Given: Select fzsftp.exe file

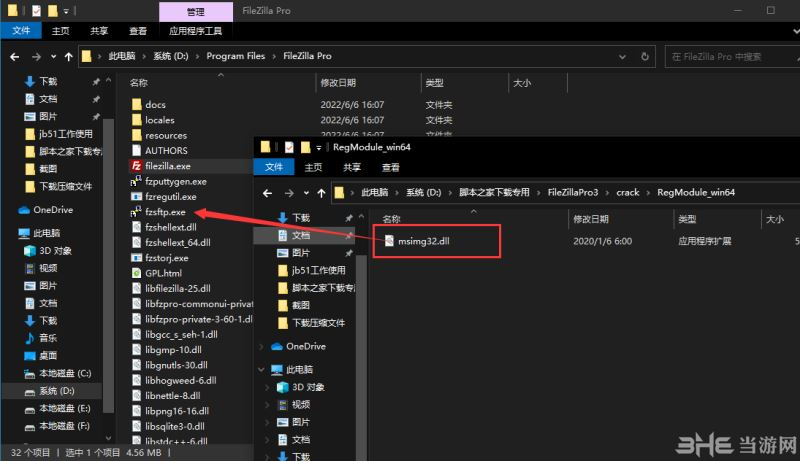Looking at the screenshot, I should [165, 212].
